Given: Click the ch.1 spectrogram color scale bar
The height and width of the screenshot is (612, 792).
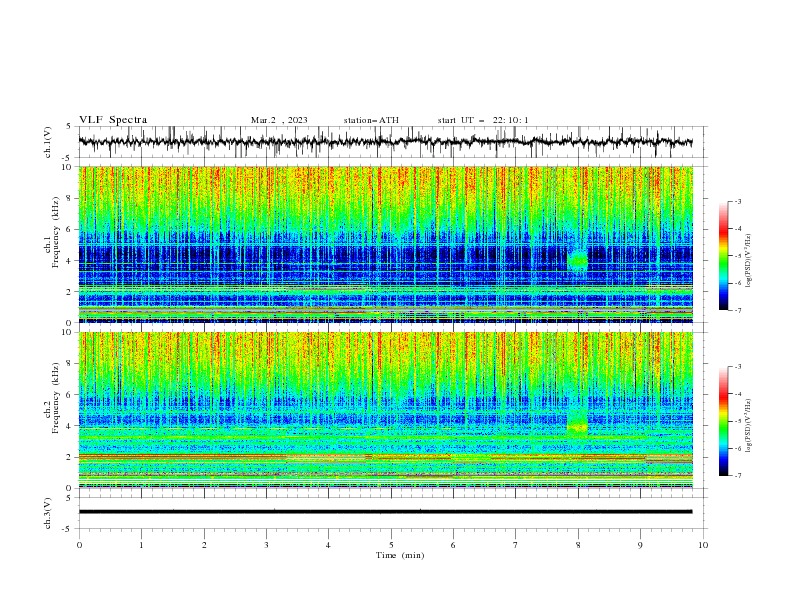Looking at the screenshot, I should click(x=723, y=256).
